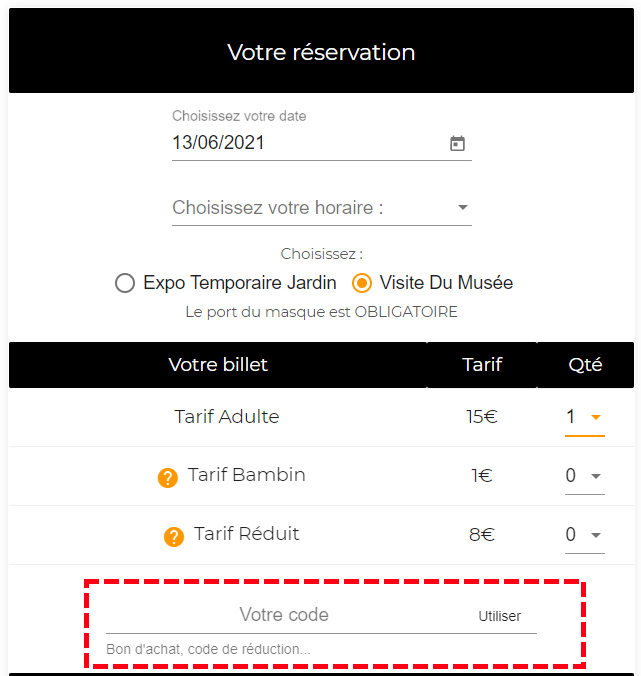The width and height of the screenshot is (641, 676).
Task: Click the Tarif Adulte label
Action: (227, 416)
